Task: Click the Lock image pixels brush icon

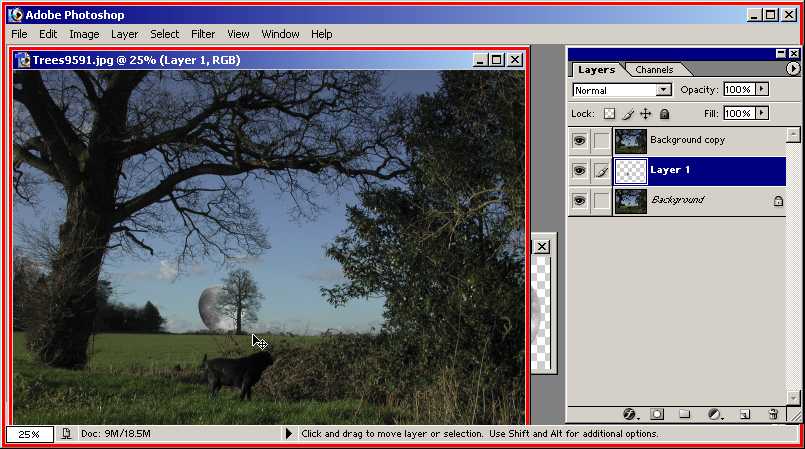Action: click(628, 114)
